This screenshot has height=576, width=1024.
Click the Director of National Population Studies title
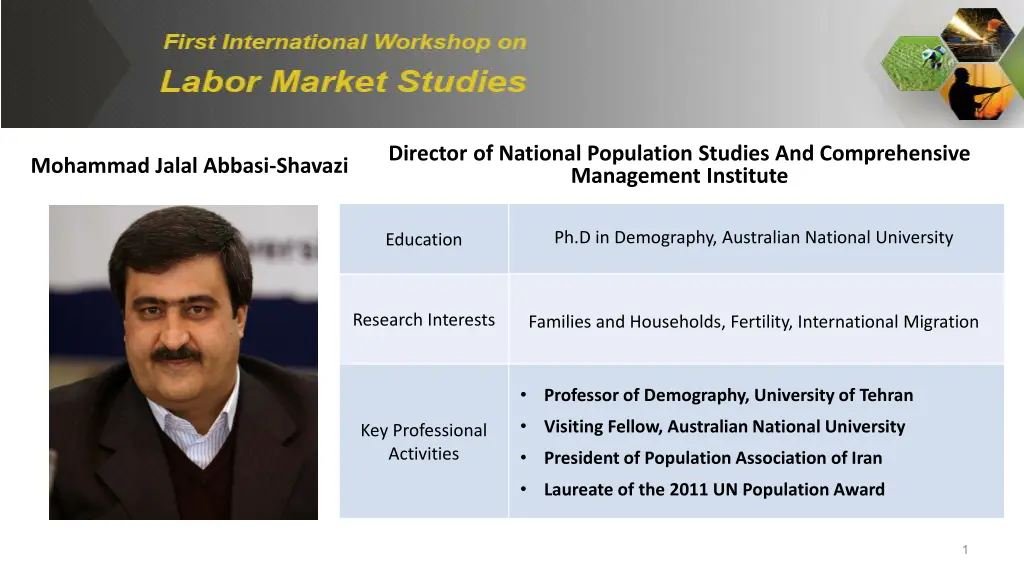click(x=679, y=165)
